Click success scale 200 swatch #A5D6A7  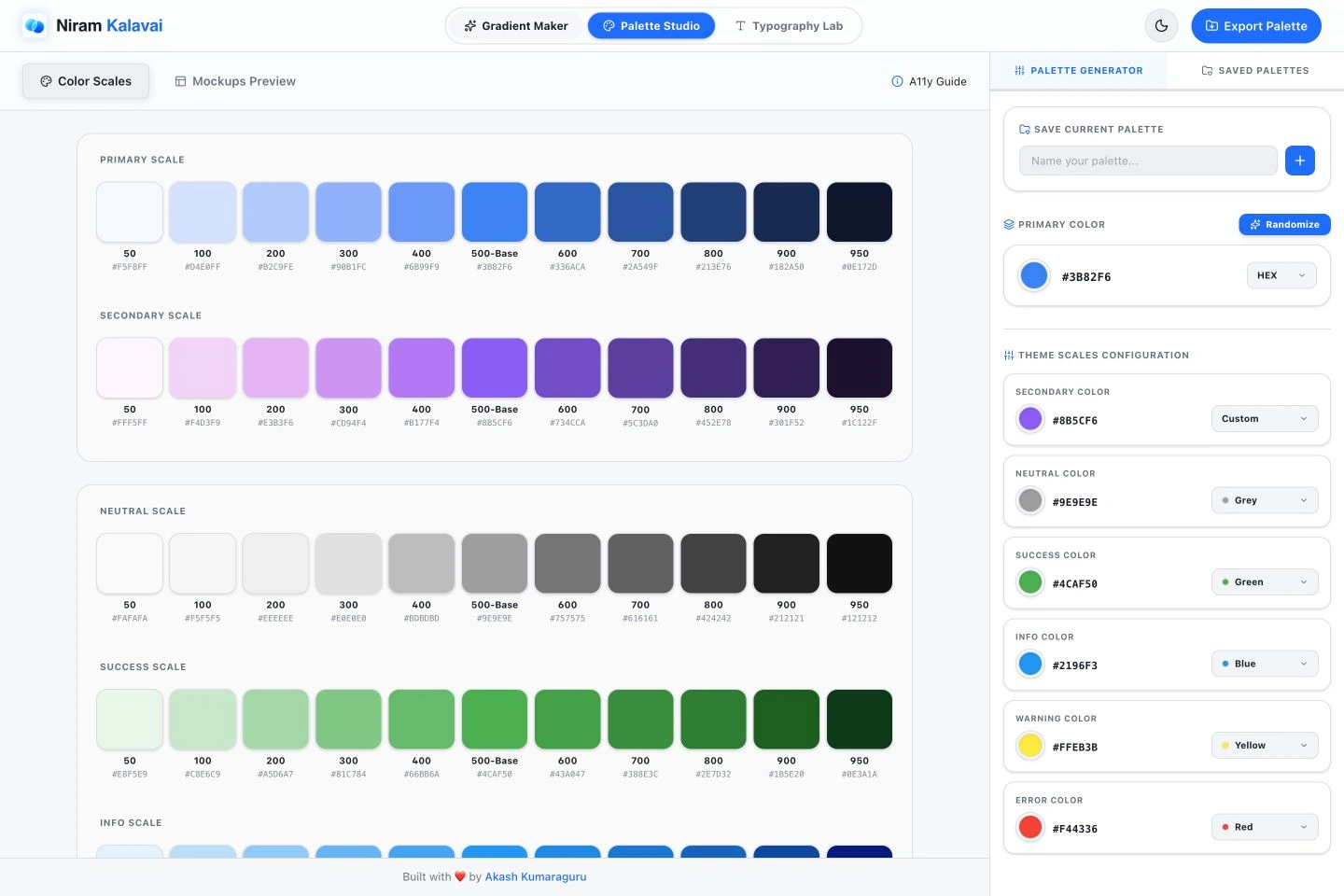pyautogui.click(x=275, y=720)
